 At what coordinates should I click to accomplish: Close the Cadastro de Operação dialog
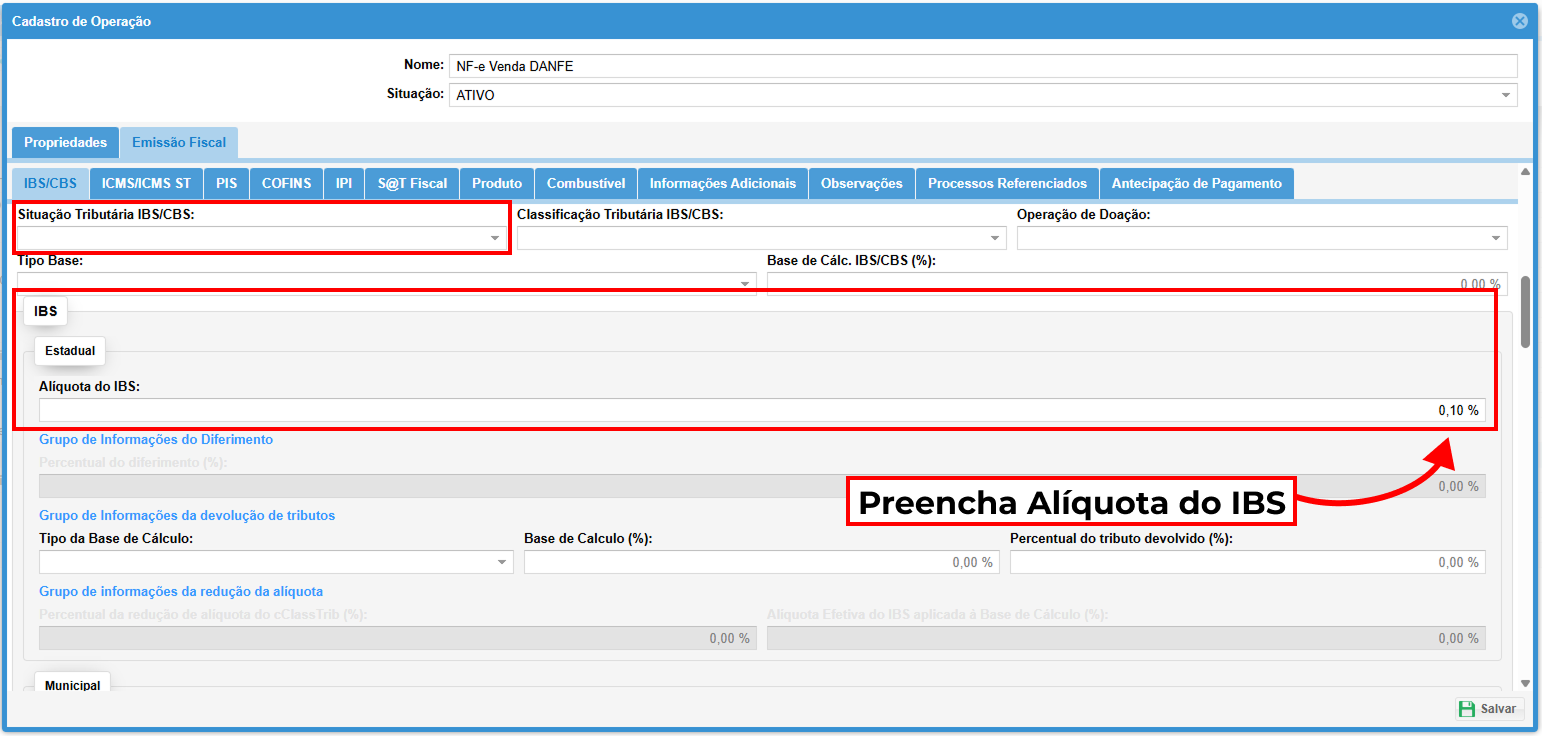1519,21
